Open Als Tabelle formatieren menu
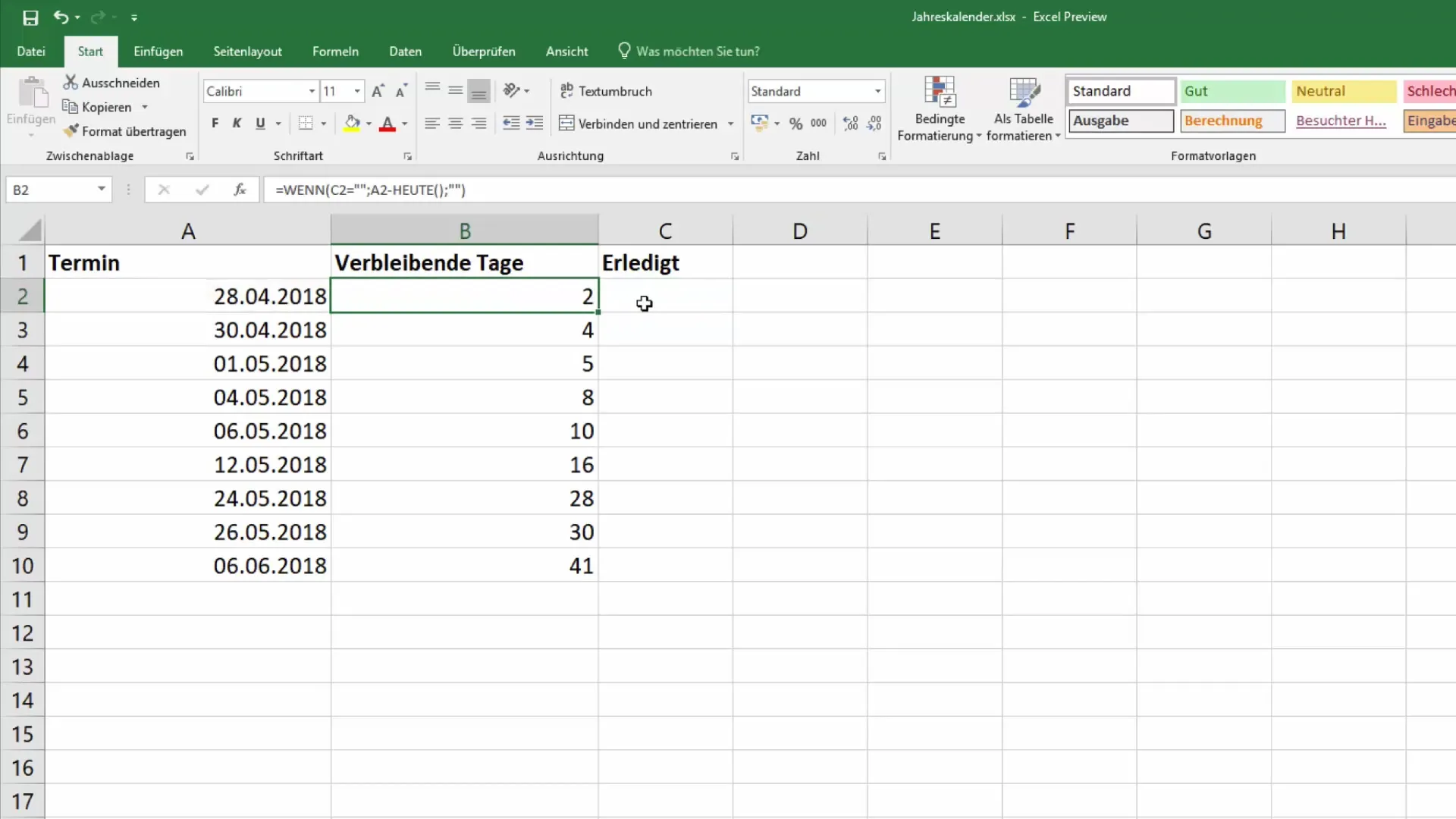The image size is (1456, 819). [1024, 109]
